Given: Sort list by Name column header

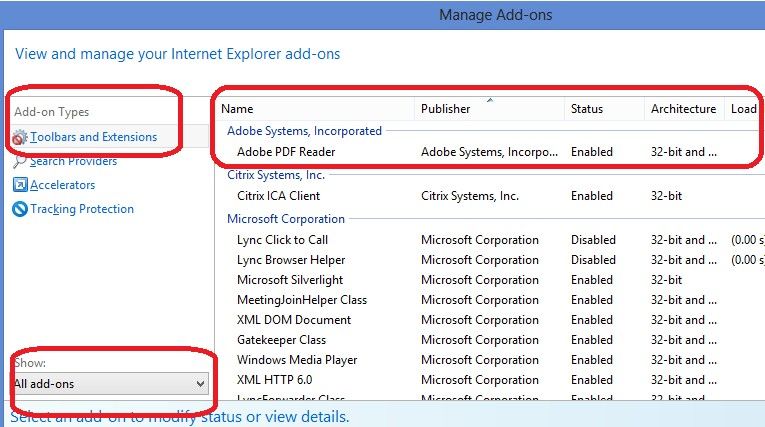Looking at the screenshot, I should click(237, 109).
